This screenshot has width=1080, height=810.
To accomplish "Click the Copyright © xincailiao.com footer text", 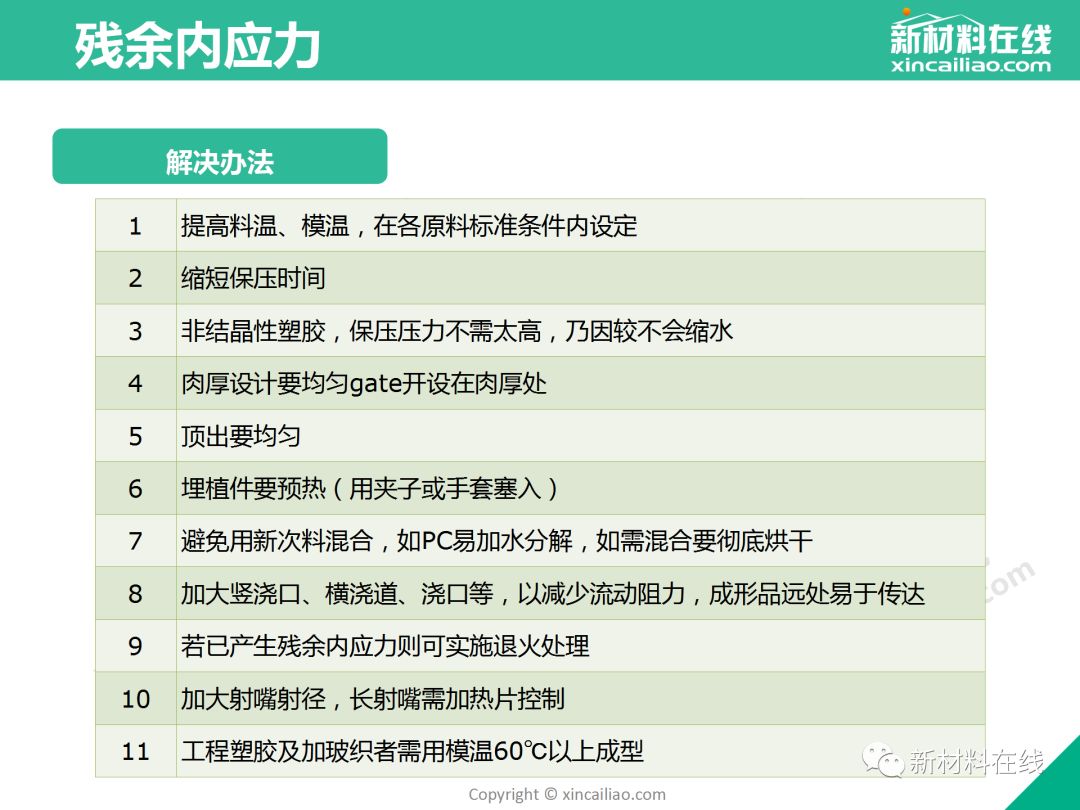I will point(567,794).
